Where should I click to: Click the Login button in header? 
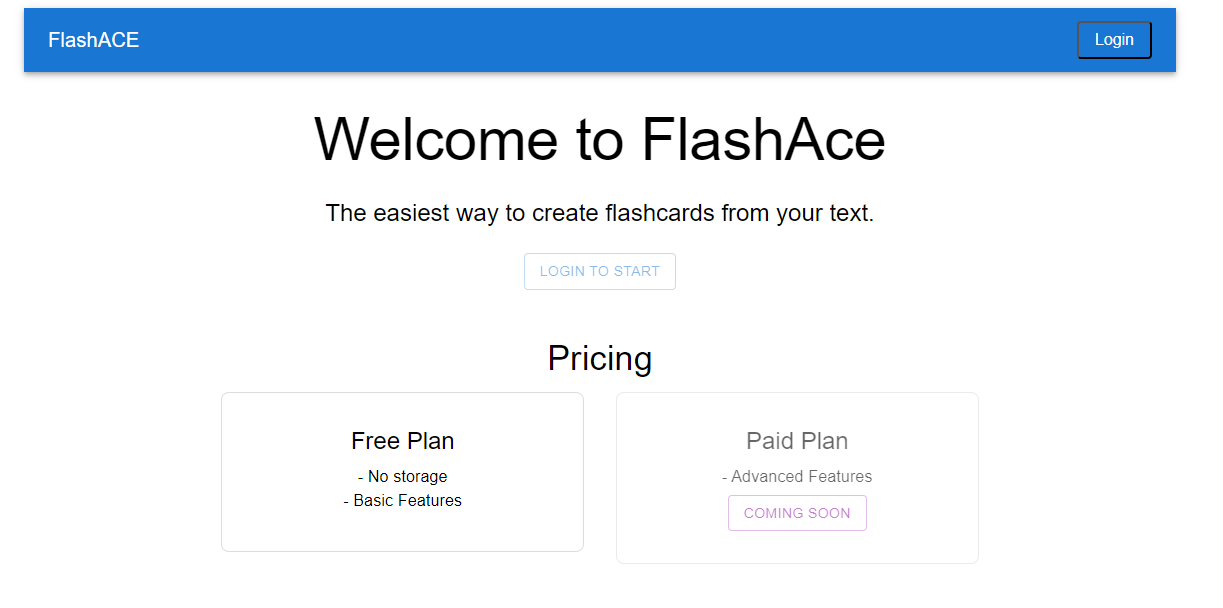(x=1114, y=40)
